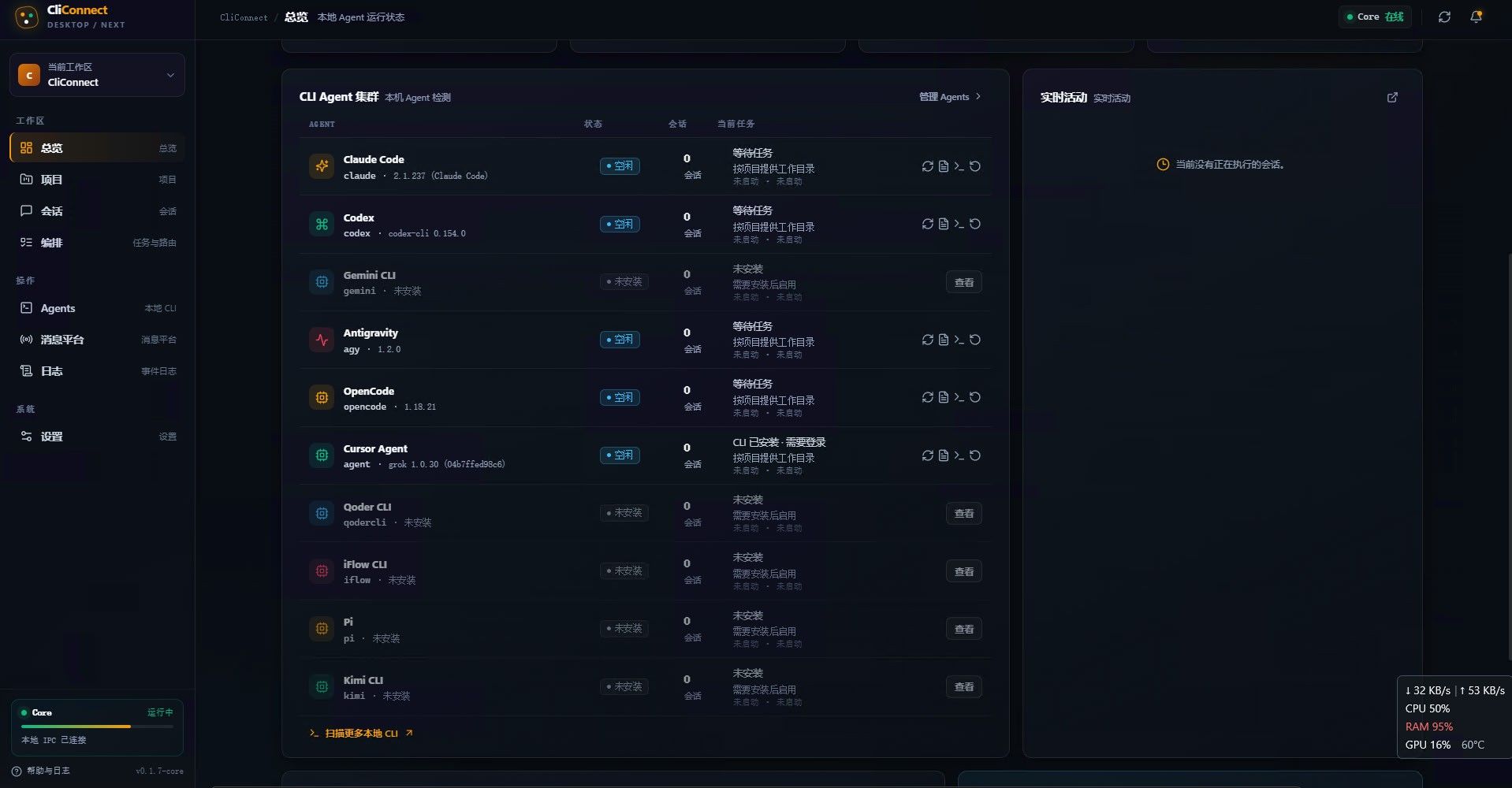Click the Cursor Agent name

(x=375, y=448)
